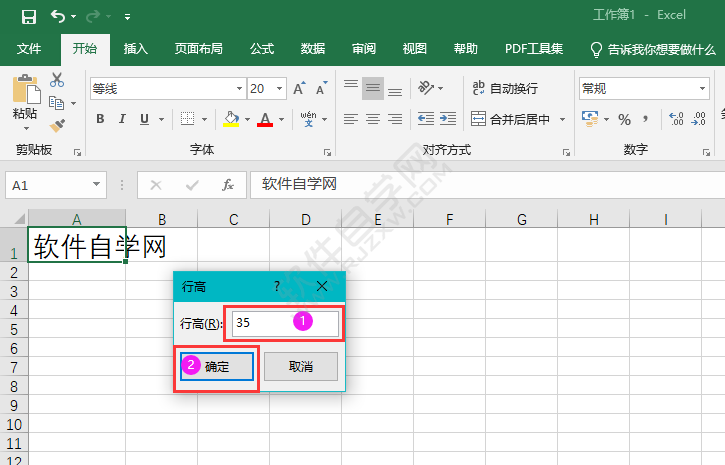The image size is (725, 465).
Task: Click the 取消 button in dialog
Action: click(x=301, y=367)
